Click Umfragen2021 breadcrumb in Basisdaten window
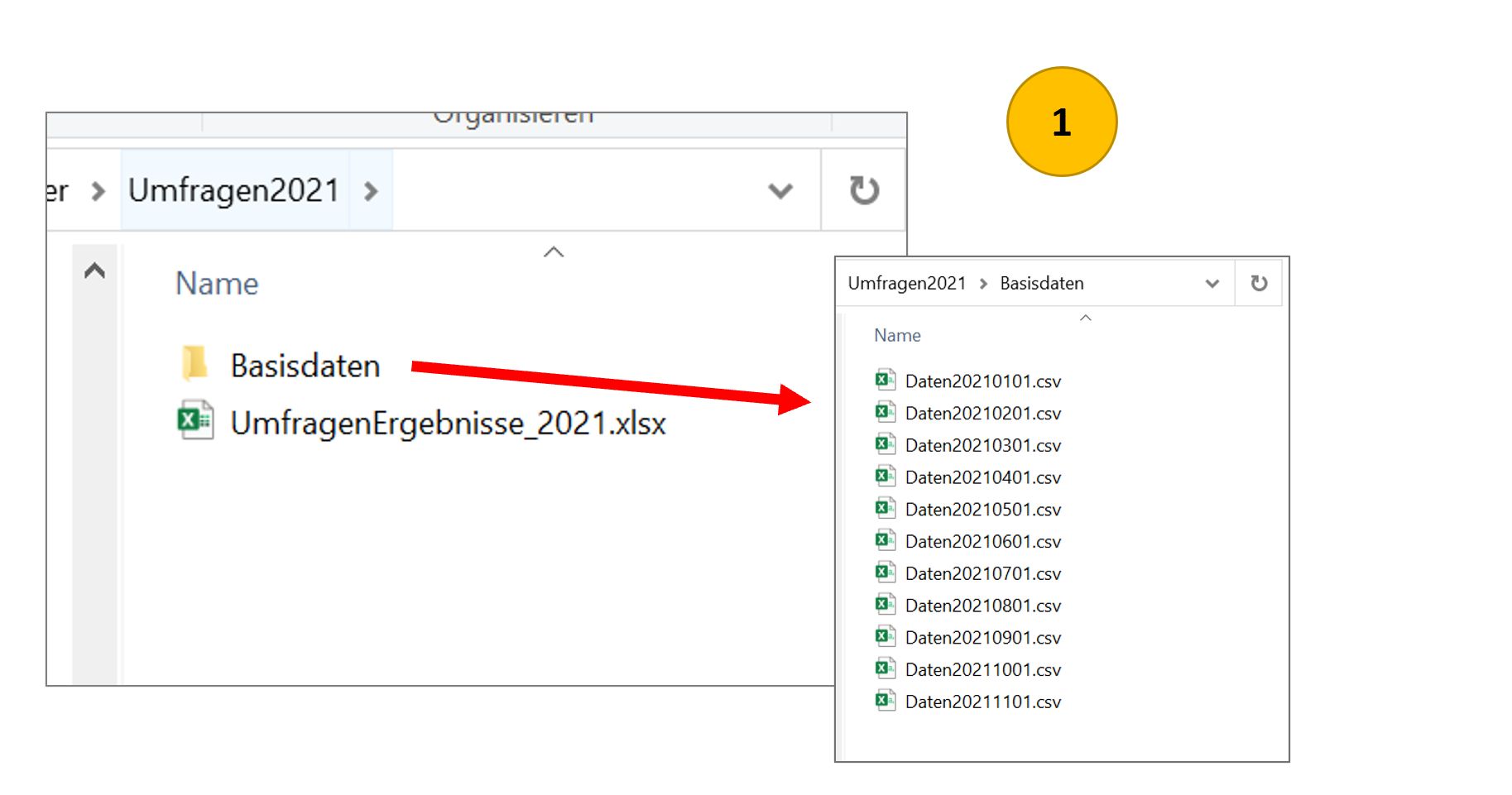This screenshot has width=1512, height=795. (x=907, y=283)
